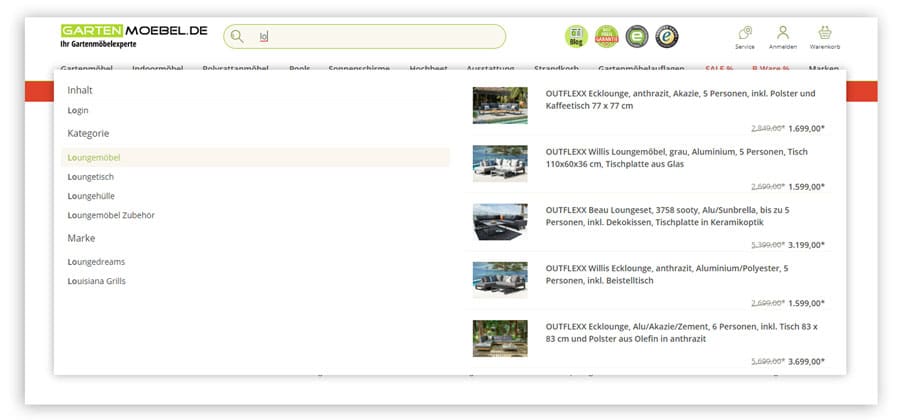900x420 pixels.
Task: Open OUTFLEXX Beau Loungeset product title
Action: [x=668, y=216]
